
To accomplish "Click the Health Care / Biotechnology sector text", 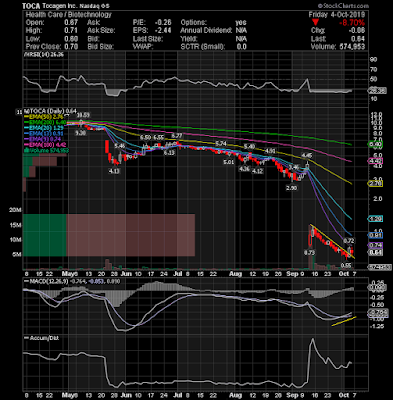I will click(x=69, y=15).
